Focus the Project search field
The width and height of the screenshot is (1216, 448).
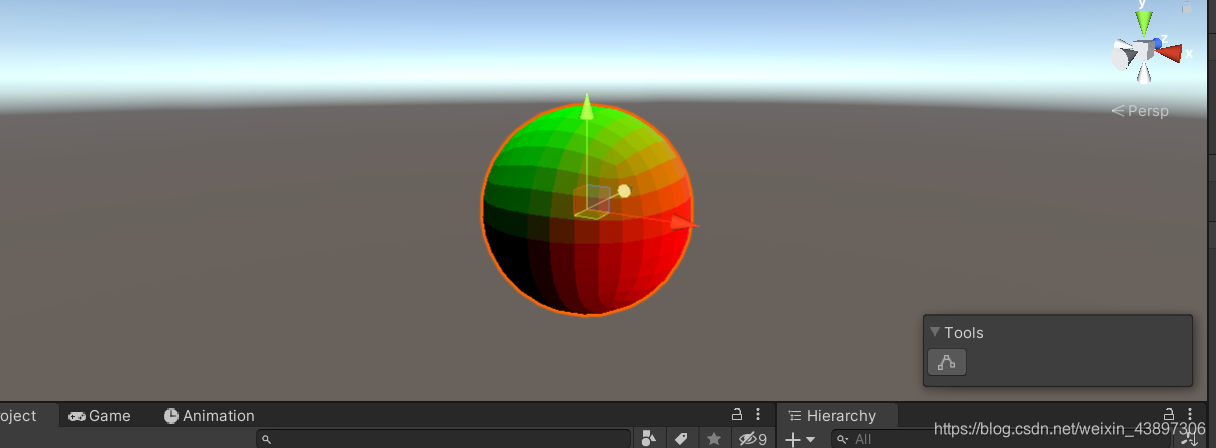coord(444,439)
